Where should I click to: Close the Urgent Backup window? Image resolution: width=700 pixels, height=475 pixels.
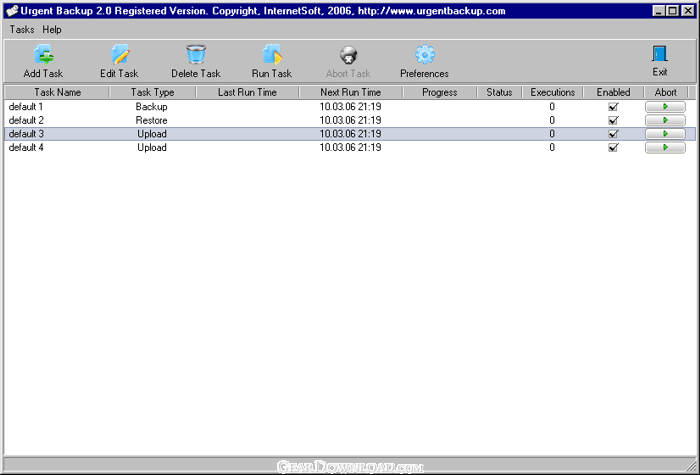[x=688, y=11]
